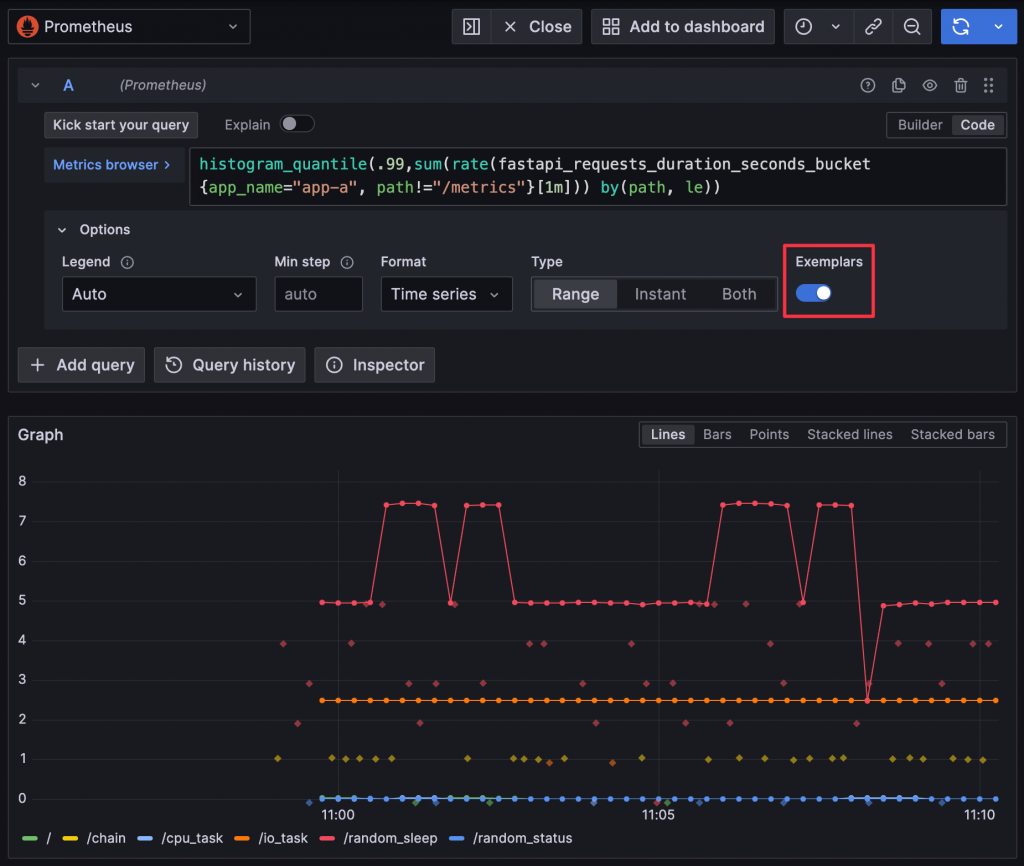Viewport: 1024px width, 866px height.
Task: Click Add query button
Action: click(82, 364)
